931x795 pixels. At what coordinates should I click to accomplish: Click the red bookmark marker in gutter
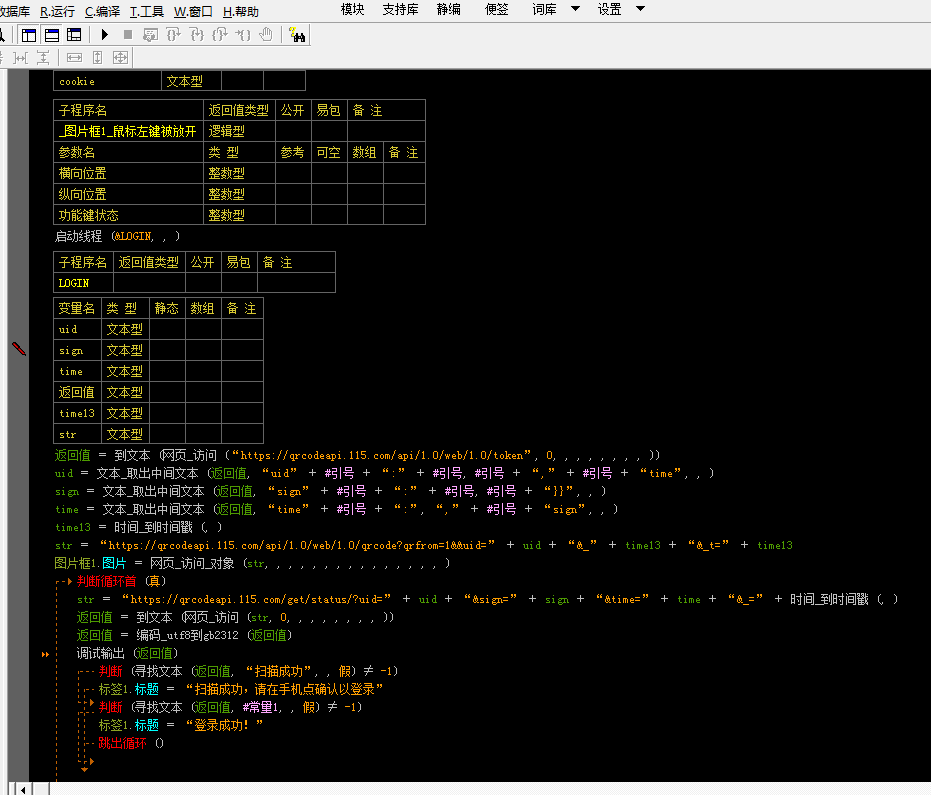click(x=17, y=348)
